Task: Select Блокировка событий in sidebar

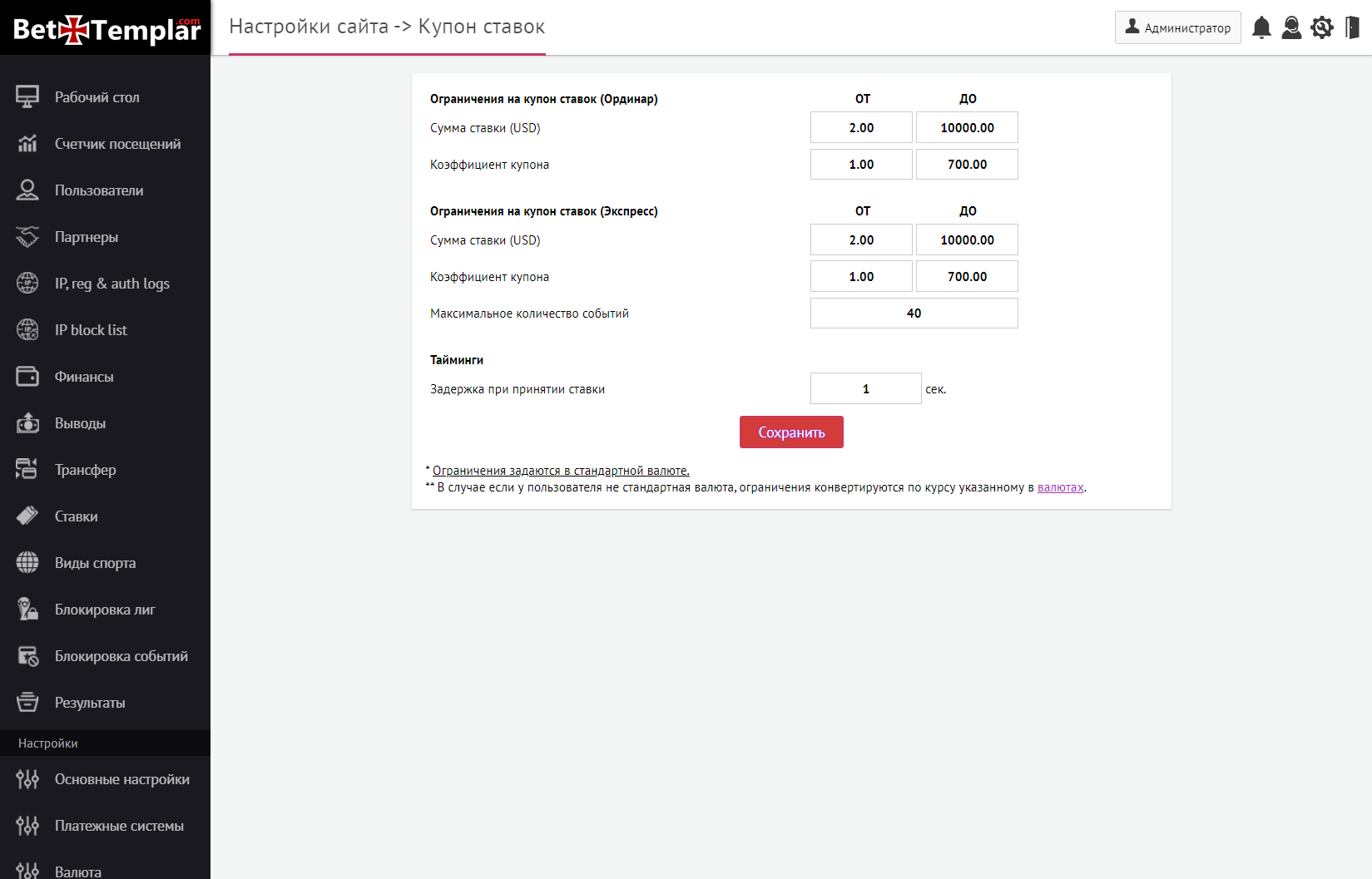Action: click(x=121, y=656)
